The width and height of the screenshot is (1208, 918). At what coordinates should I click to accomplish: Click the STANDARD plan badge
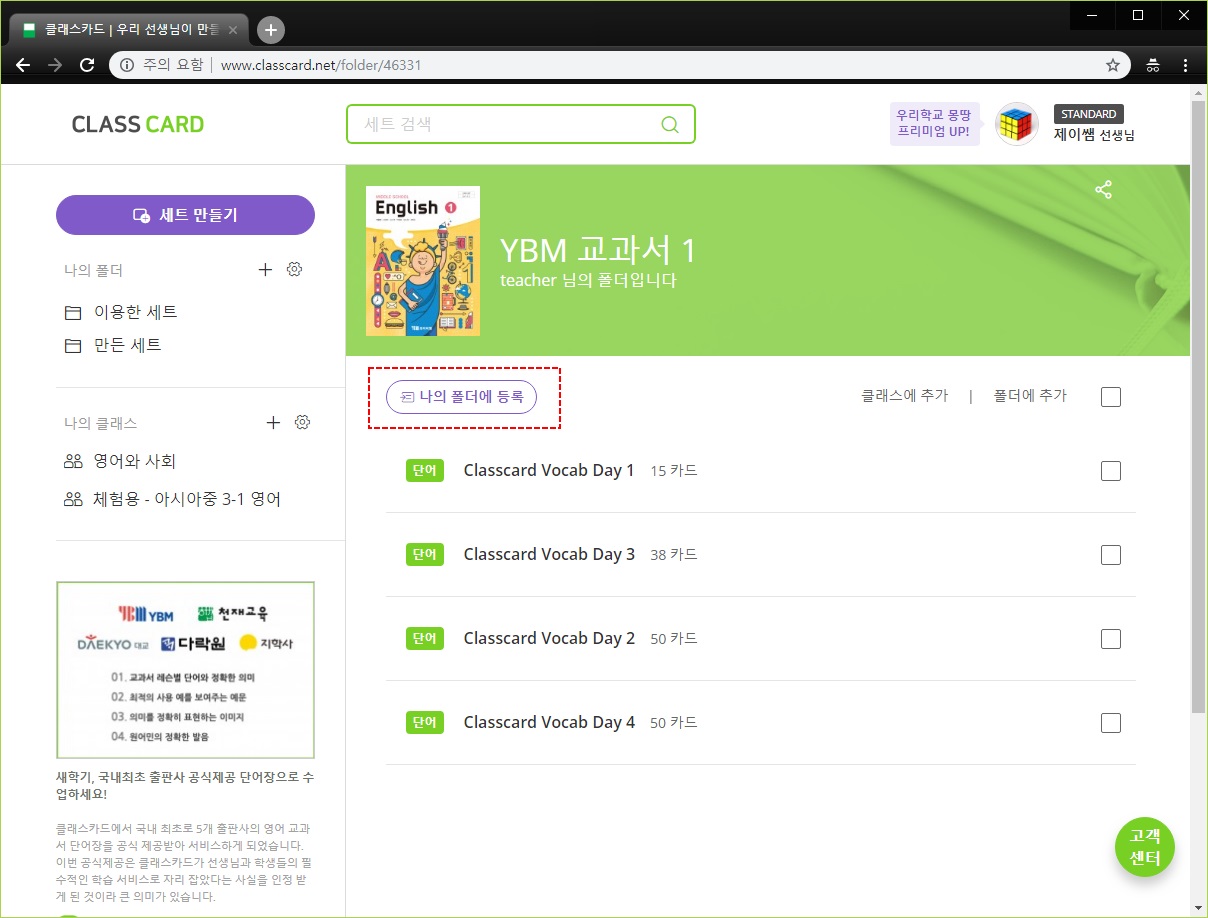[1089, 114]
